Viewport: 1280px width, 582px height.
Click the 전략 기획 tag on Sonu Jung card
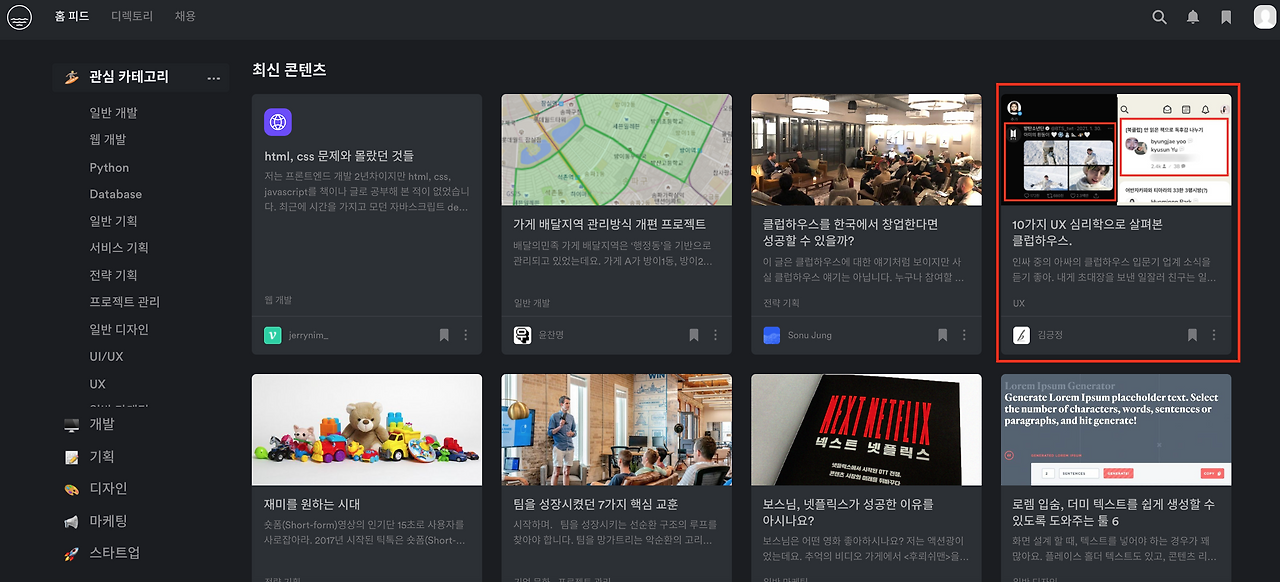tap(782, 303)
